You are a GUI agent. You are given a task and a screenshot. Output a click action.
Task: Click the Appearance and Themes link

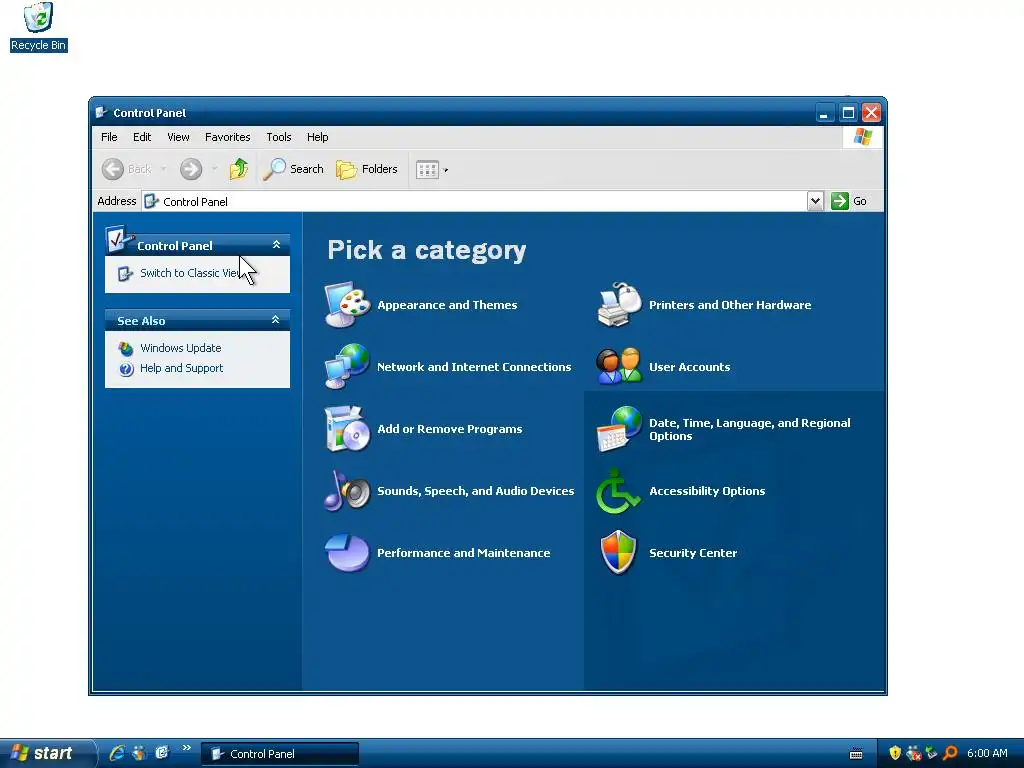click(x=447, y=305)
